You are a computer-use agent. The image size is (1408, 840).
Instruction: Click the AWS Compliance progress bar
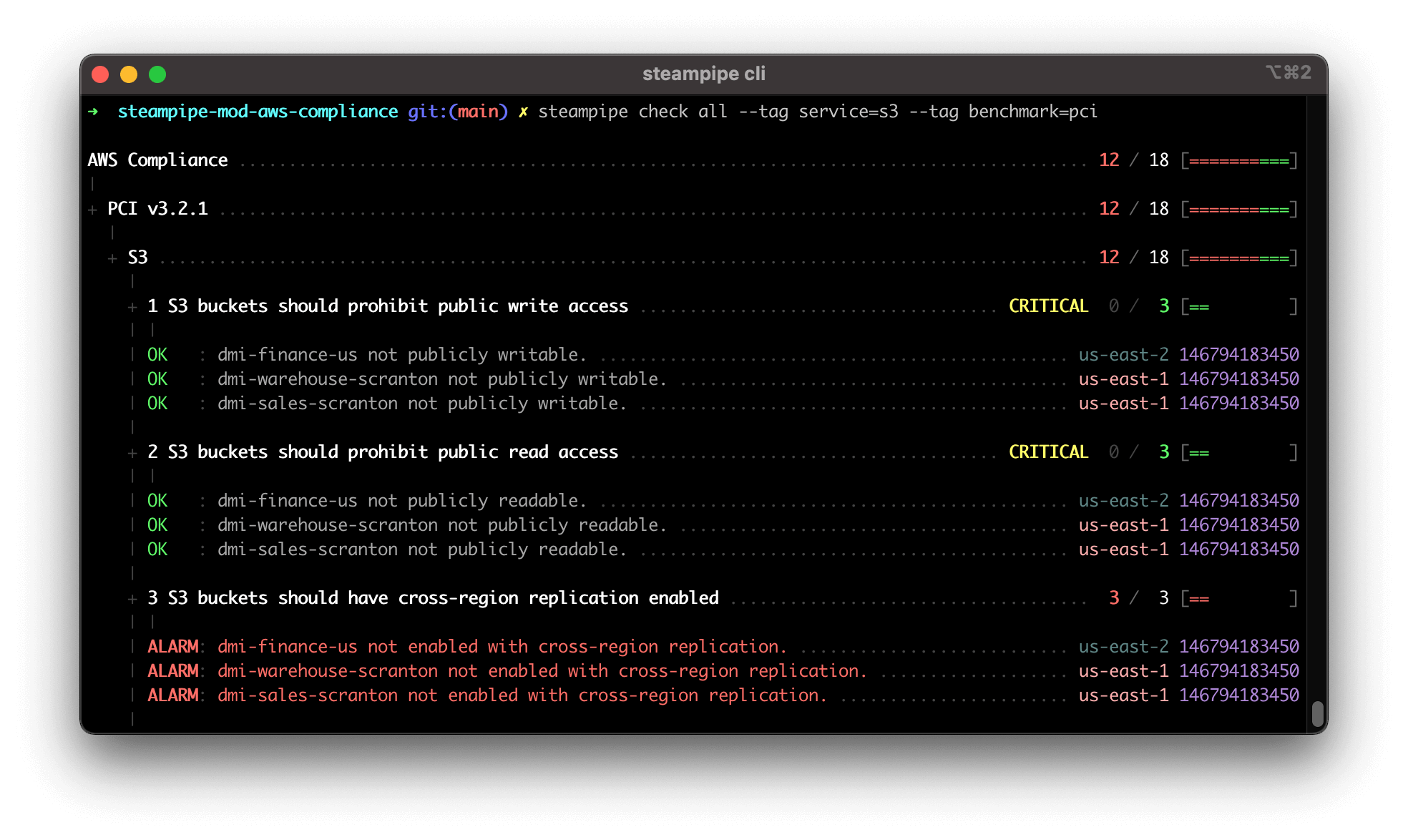(1238, 160)
